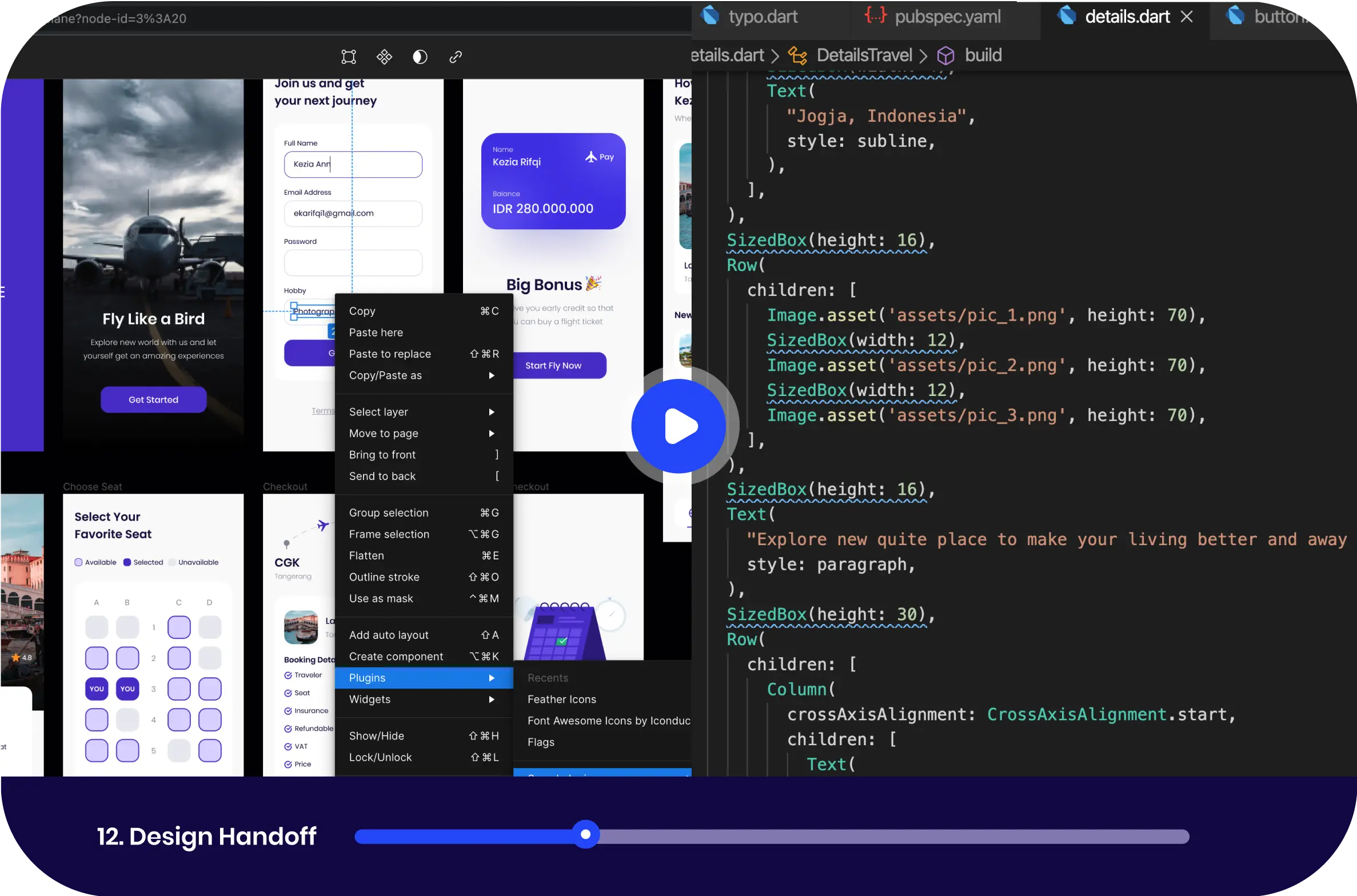Click the DetailsTravel class breadcrumb icon

(x=797, y=55)
